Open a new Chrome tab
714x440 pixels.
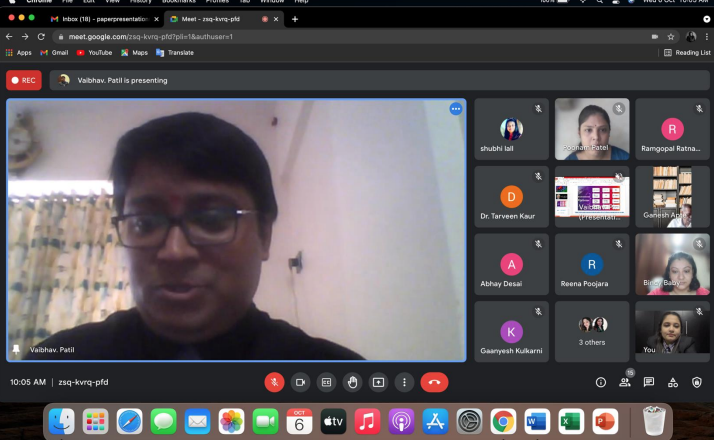295,19
